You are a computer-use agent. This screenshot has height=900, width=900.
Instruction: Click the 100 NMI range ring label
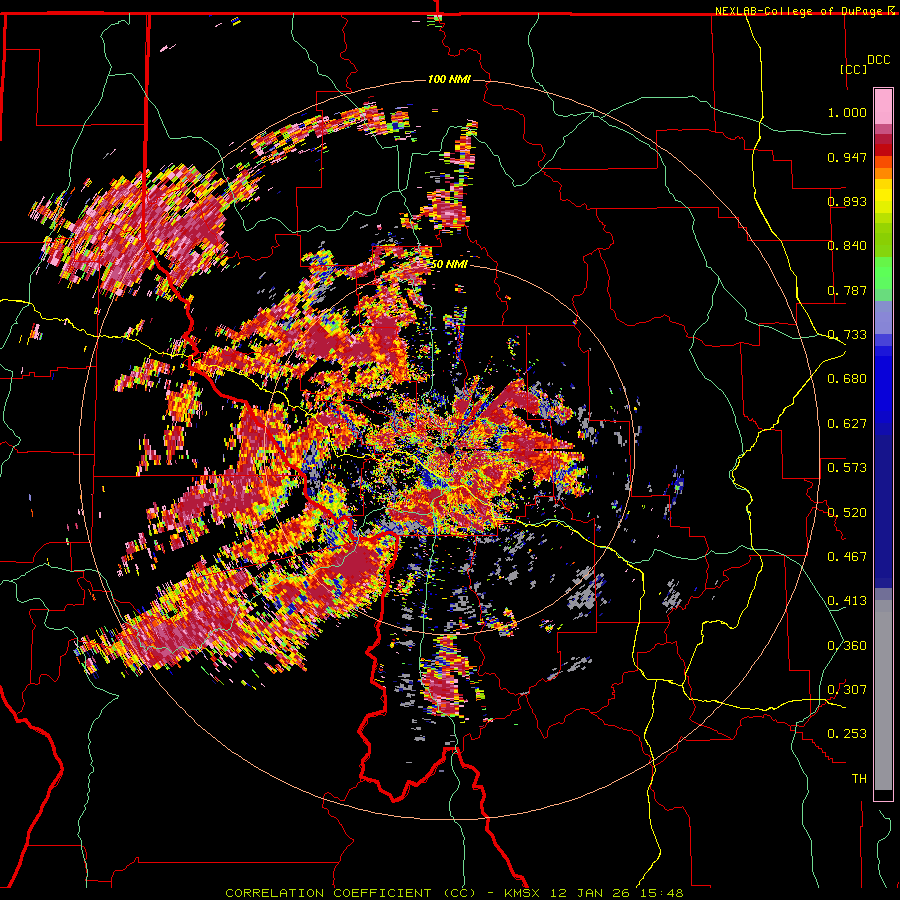tap(449, 79)
